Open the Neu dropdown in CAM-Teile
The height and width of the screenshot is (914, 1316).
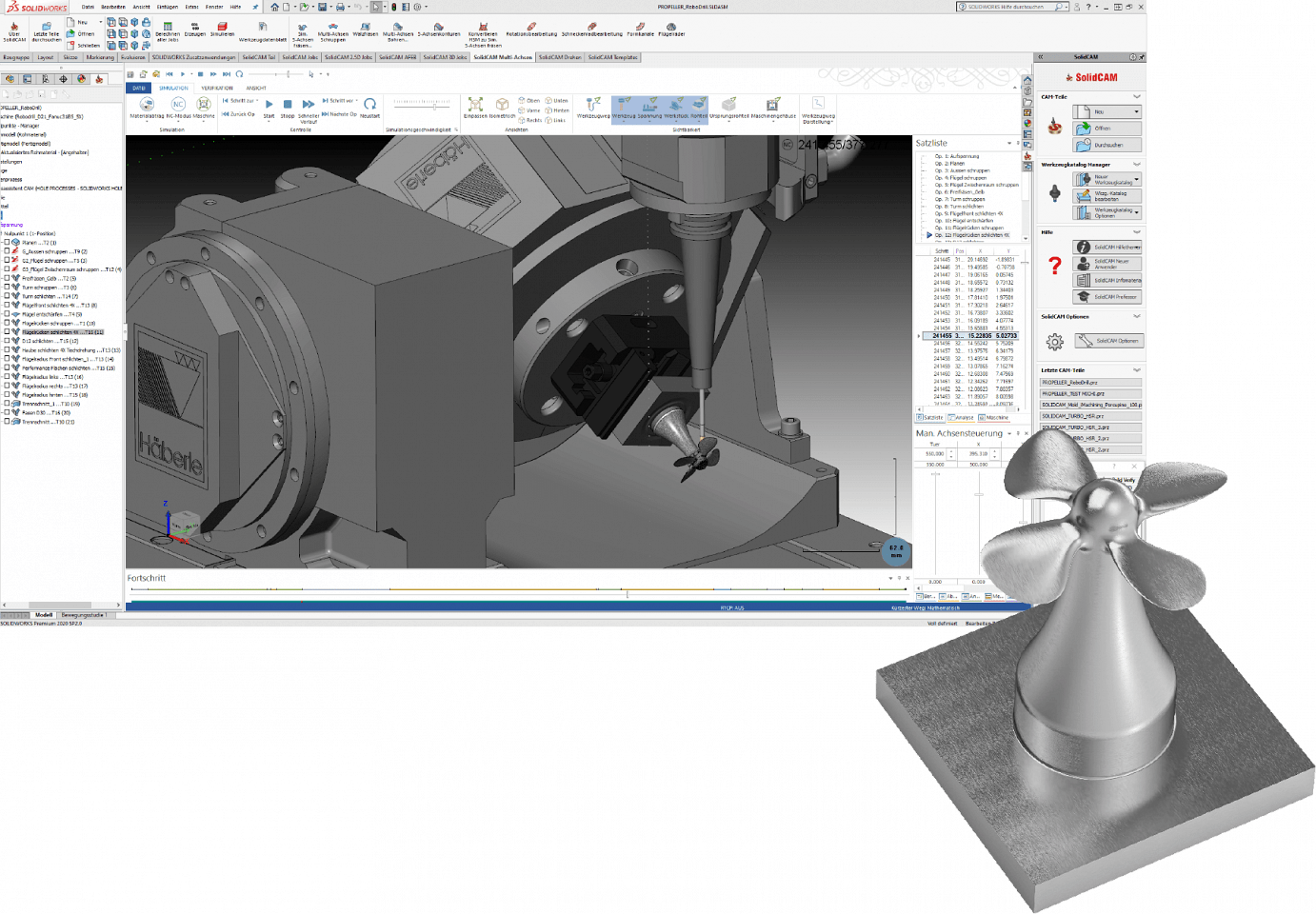pos(1136,112)
